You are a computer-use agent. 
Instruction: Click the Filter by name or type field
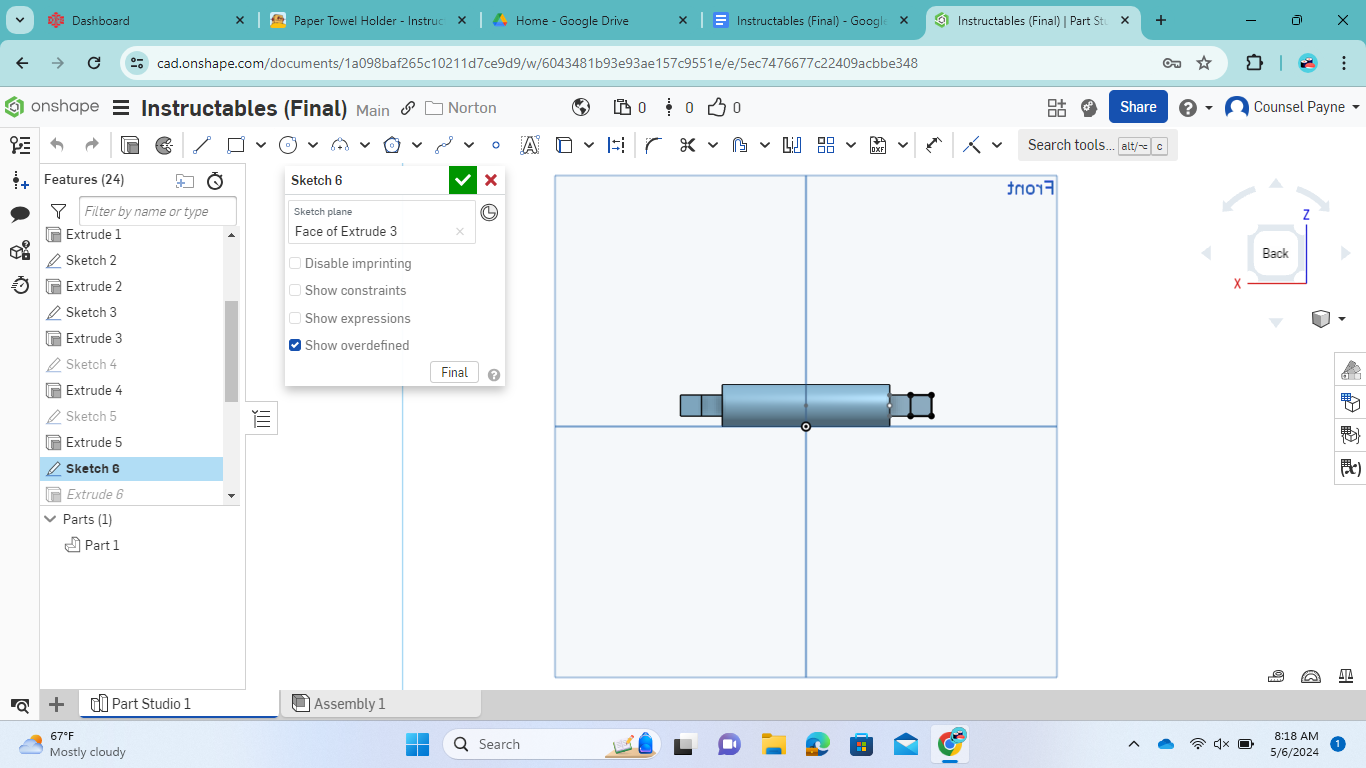coord(158,211)
